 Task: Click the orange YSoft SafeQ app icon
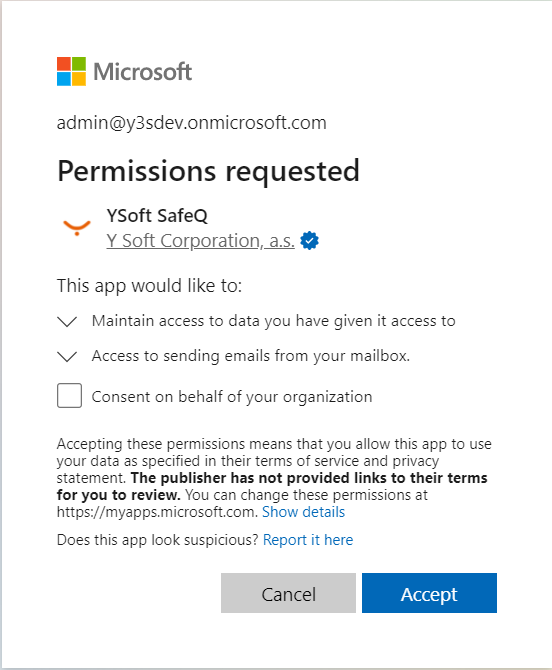click(x=77, y=227)
